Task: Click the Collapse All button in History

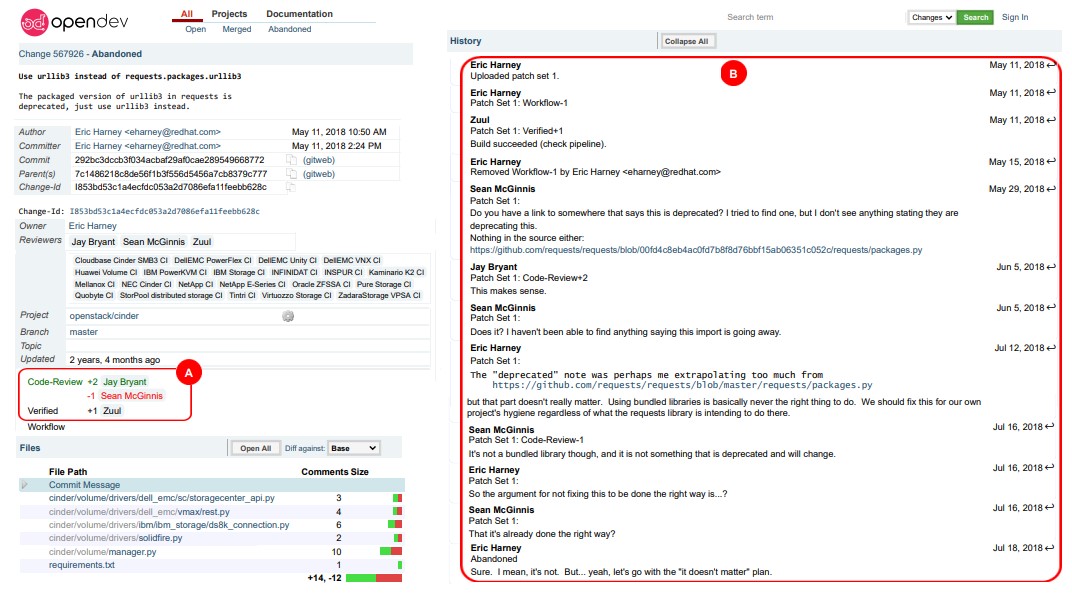Action: pos(686,39)
